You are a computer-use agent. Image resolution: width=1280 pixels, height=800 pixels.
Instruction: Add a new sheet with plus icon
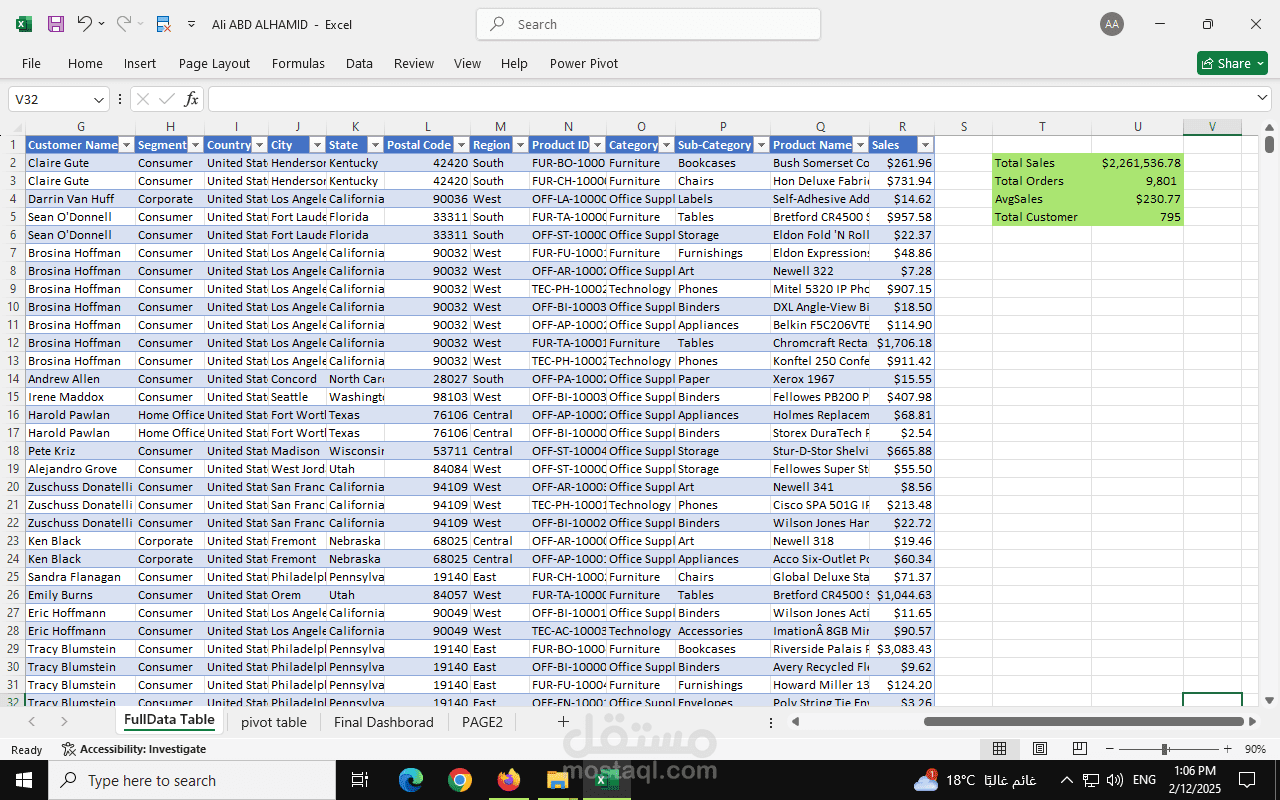(563, 721)
